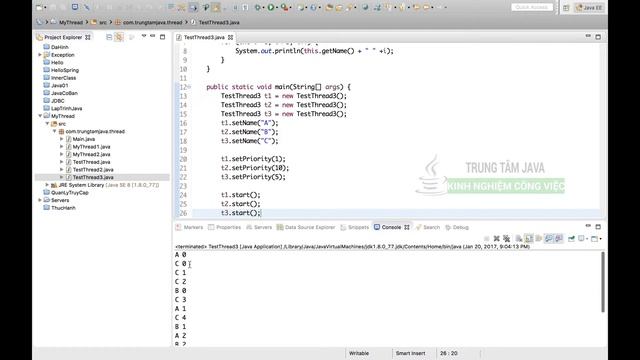The height and width of the screenshot is (360, 640).
Task: Click the New file wizard icon
Action: (40, 7)
